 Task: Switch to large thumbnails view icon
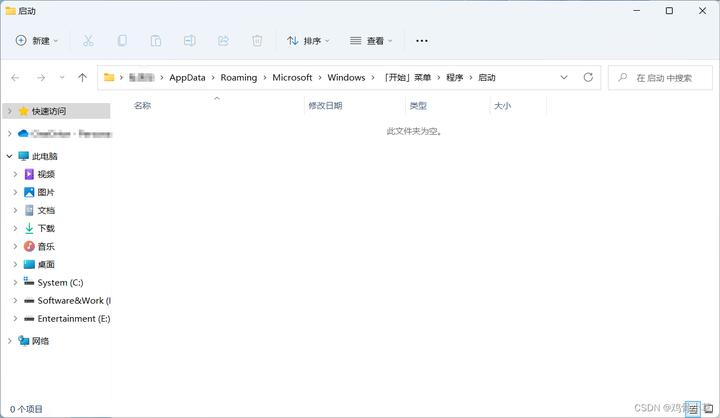(709, 408)
